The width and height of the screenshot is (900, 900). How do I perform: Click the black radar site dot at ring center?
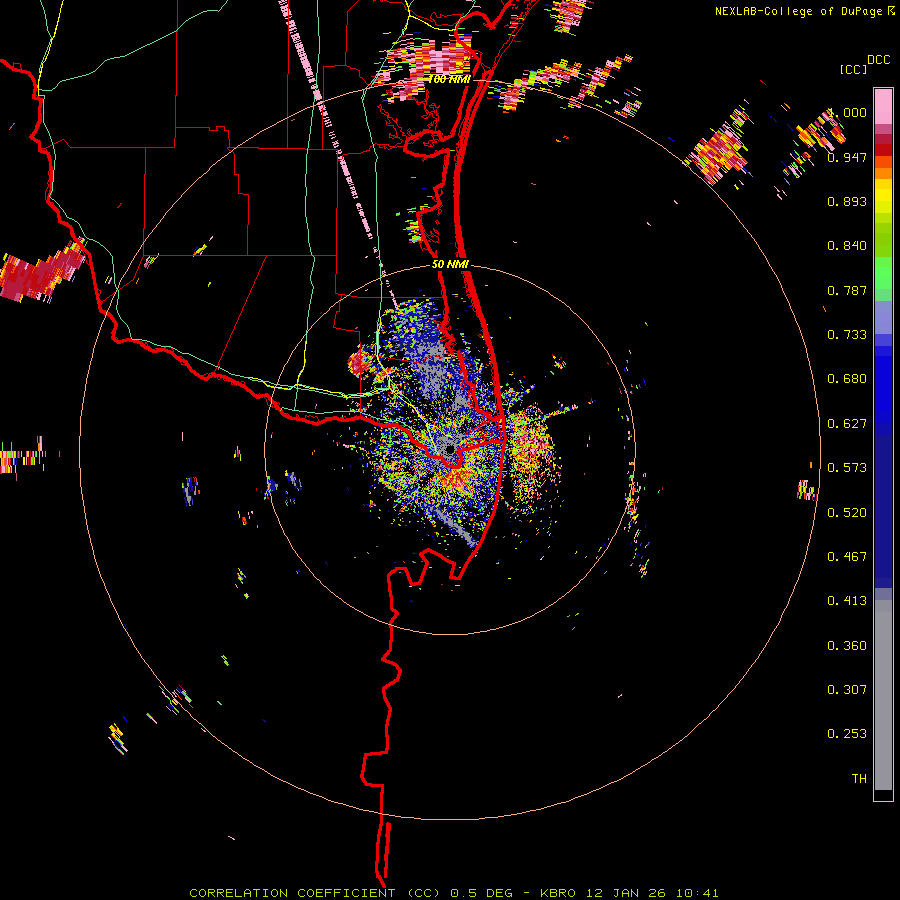point(450,449)
